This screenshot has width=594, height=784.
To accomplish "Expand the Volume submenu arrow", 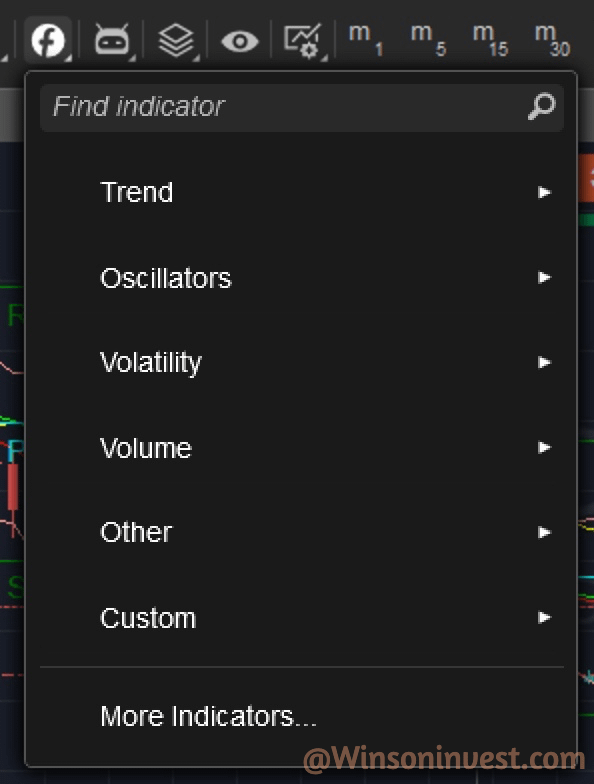I will tap(544, 448).
